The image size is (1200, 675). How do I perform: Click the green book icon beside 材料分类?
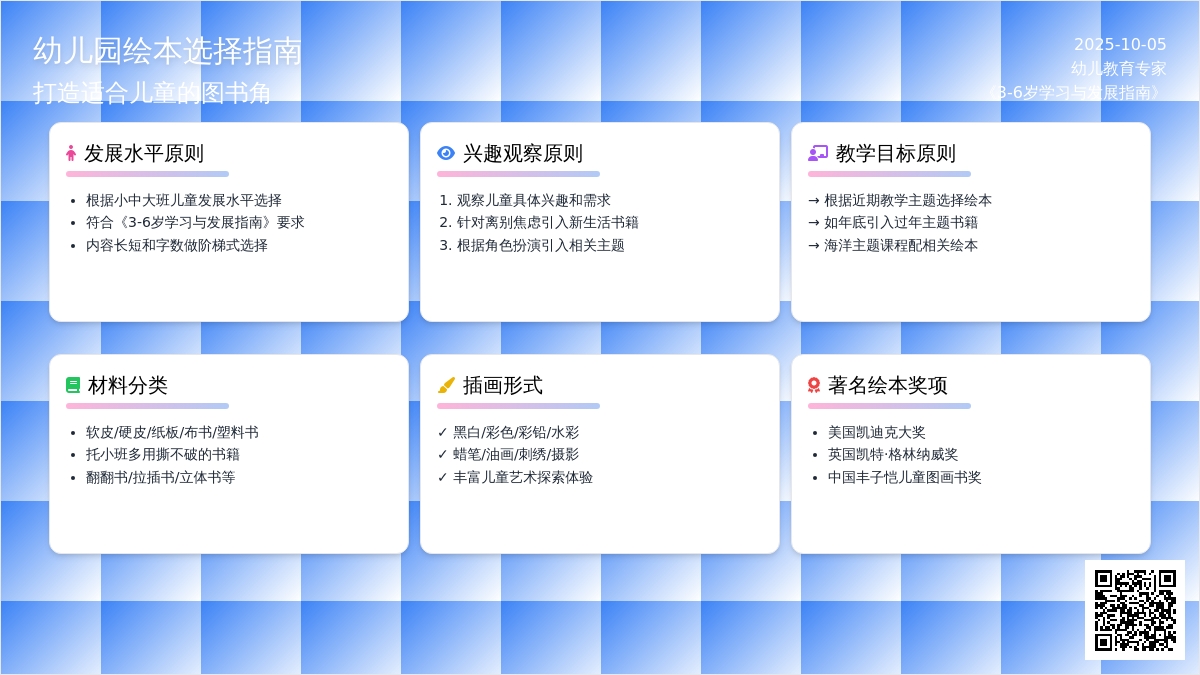pos(73,385)
